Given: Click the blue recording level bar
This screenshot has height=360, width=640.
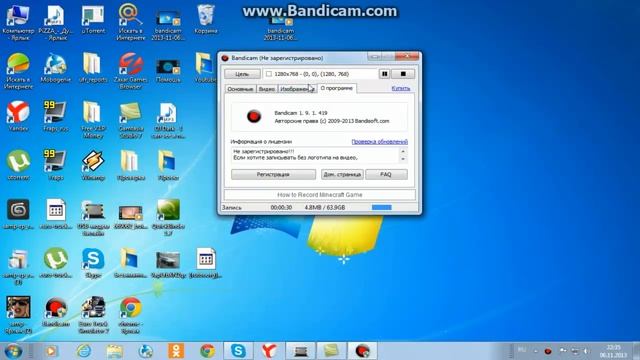Looking at the screenshot, I should coord(382,207).
